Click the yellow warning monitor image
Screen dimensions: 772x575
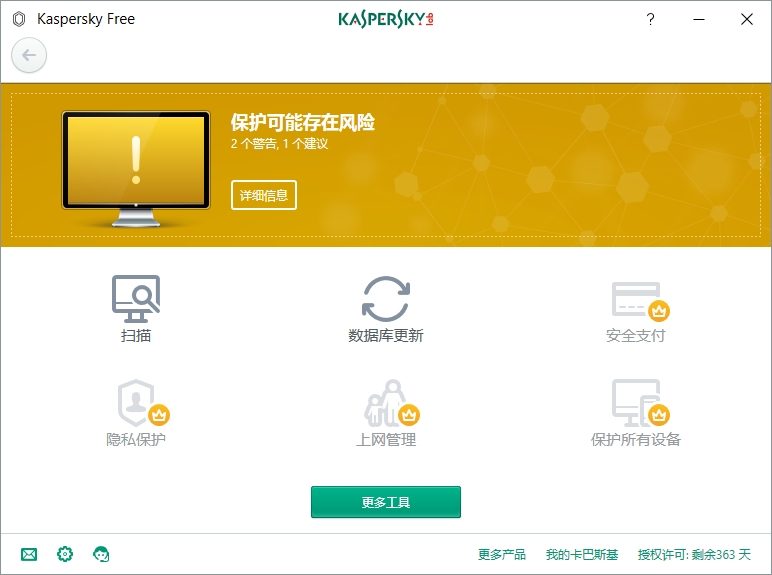[x=136, y=168]
